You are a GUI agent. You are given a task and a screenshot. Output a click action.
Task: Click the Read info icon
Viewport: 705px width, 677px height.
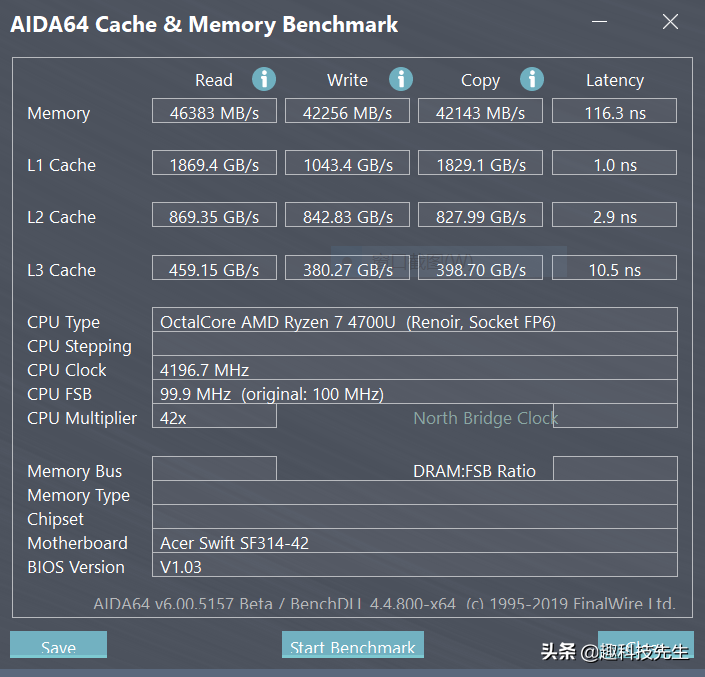(264, 80)
